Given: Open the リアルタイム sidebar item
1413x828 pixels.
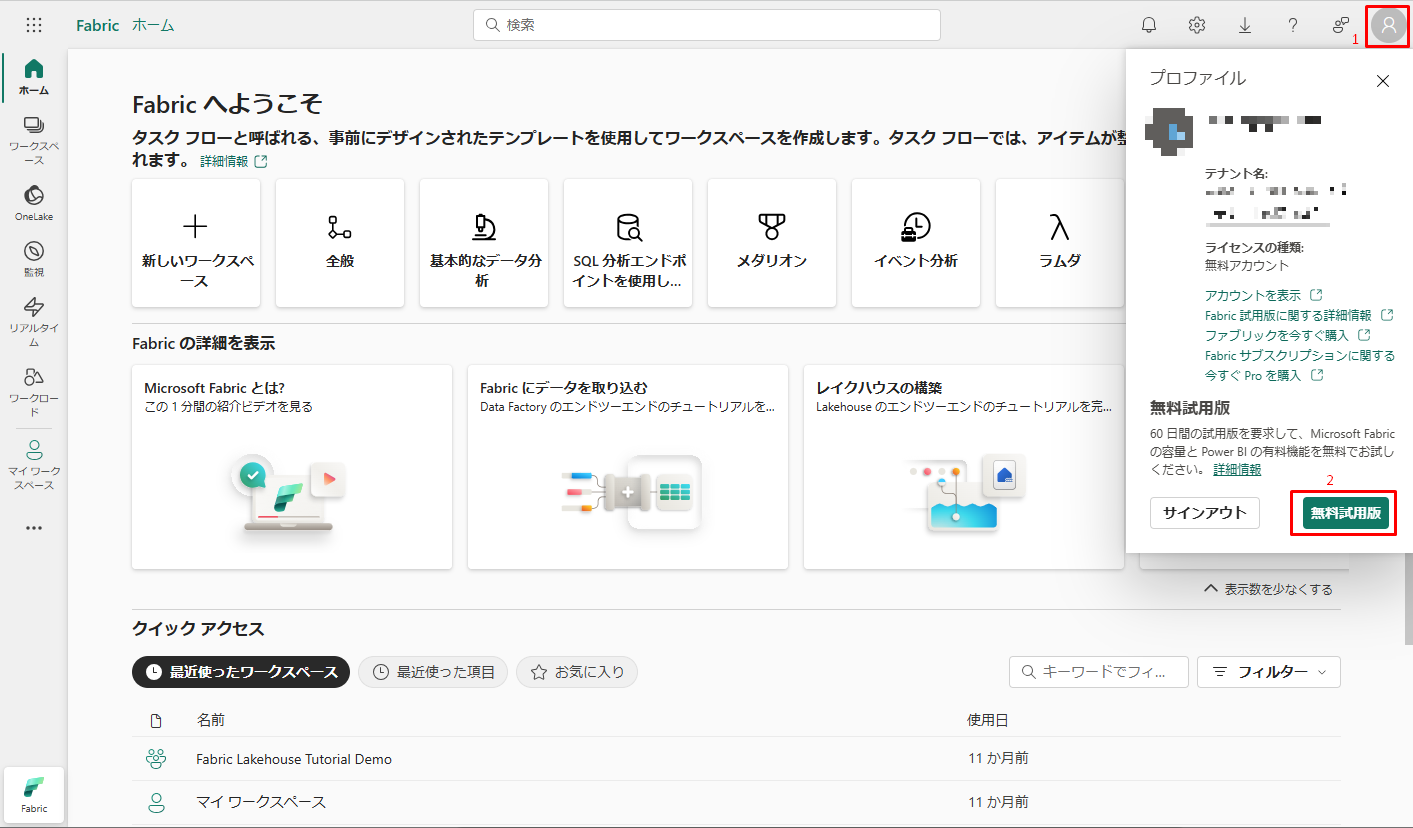Looking at the screenshot, I should click(34, 320).
